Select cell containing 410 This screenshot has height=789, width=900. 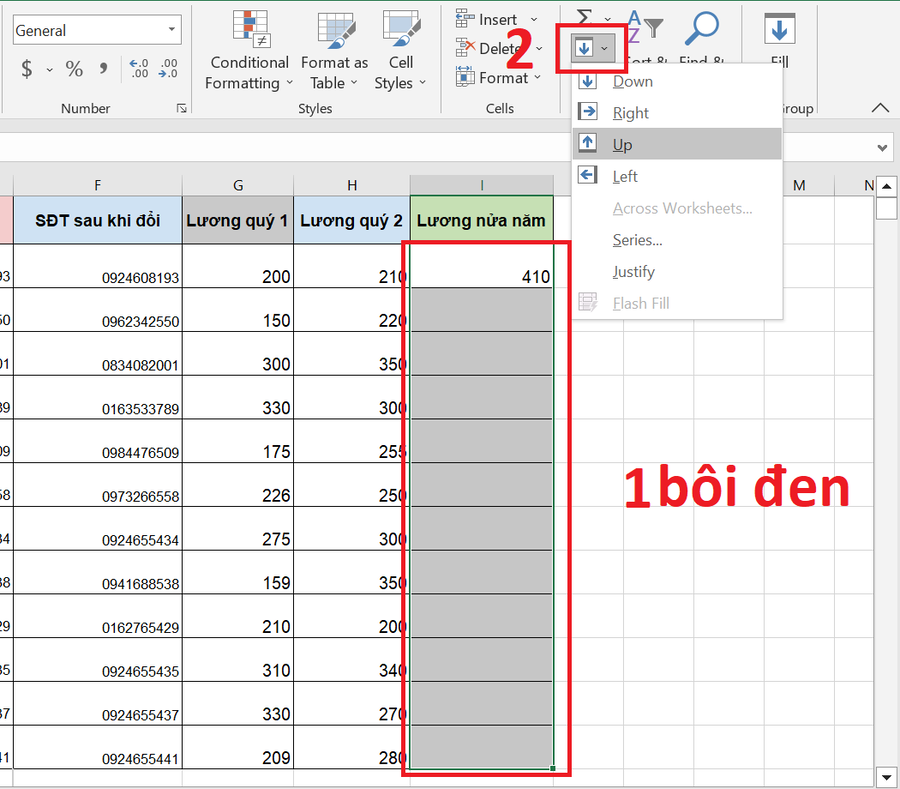(x=482, y=266)
